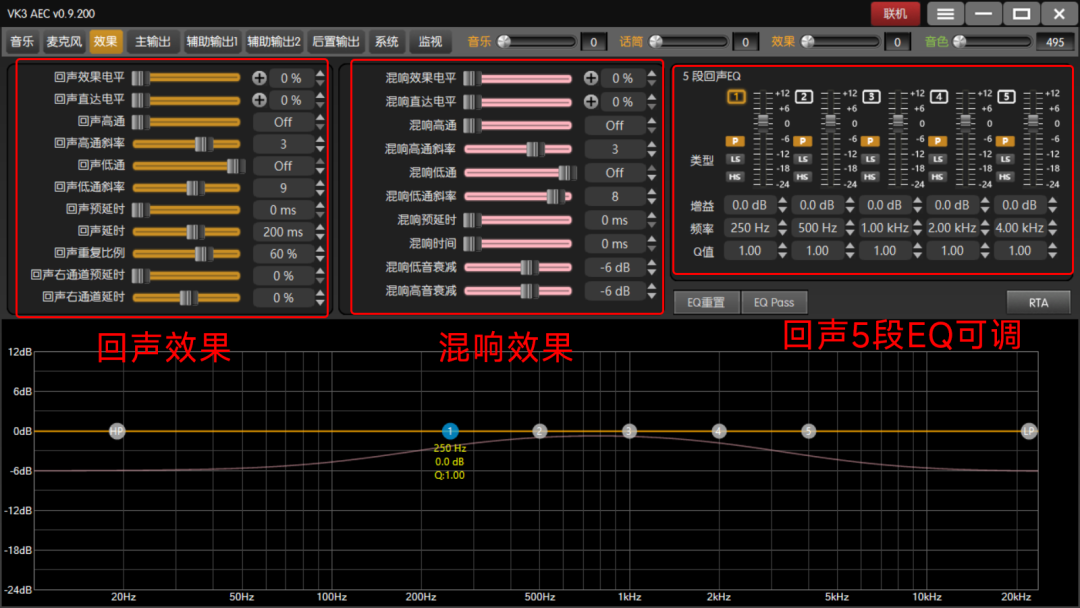Open the hamburger menu in title bar
The image size is (1080, 608).
945,14
